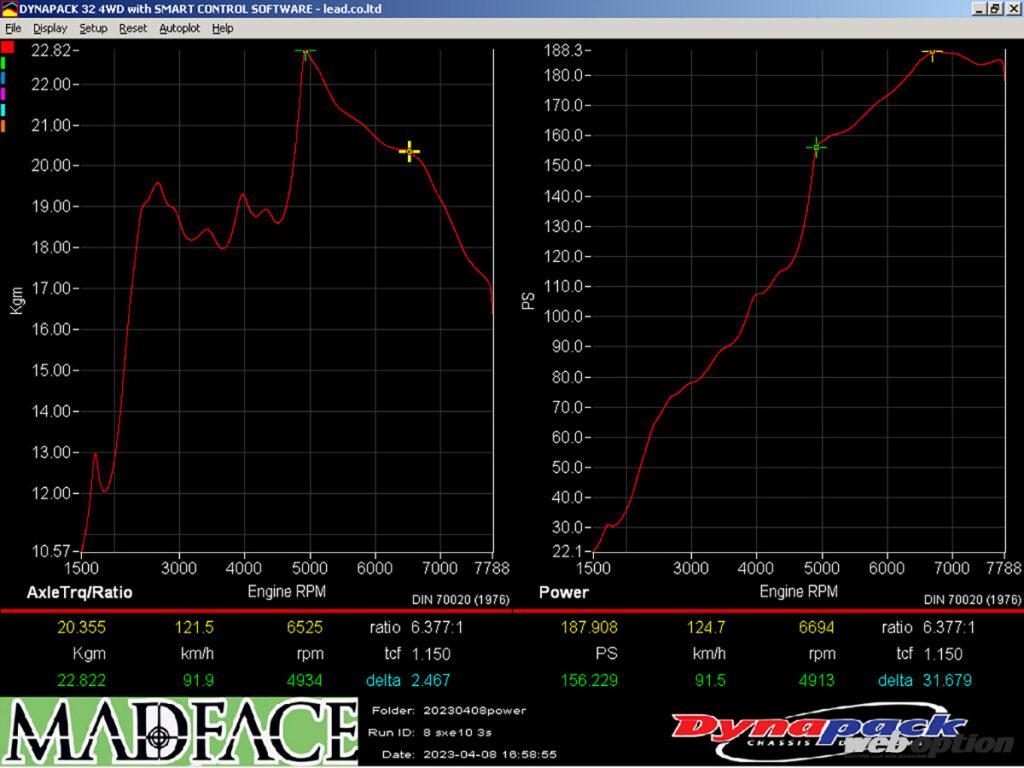The height and width of the screenshot is (768, 1024).
Task: Click the MADFACE logo
Action: coord(178,732)
